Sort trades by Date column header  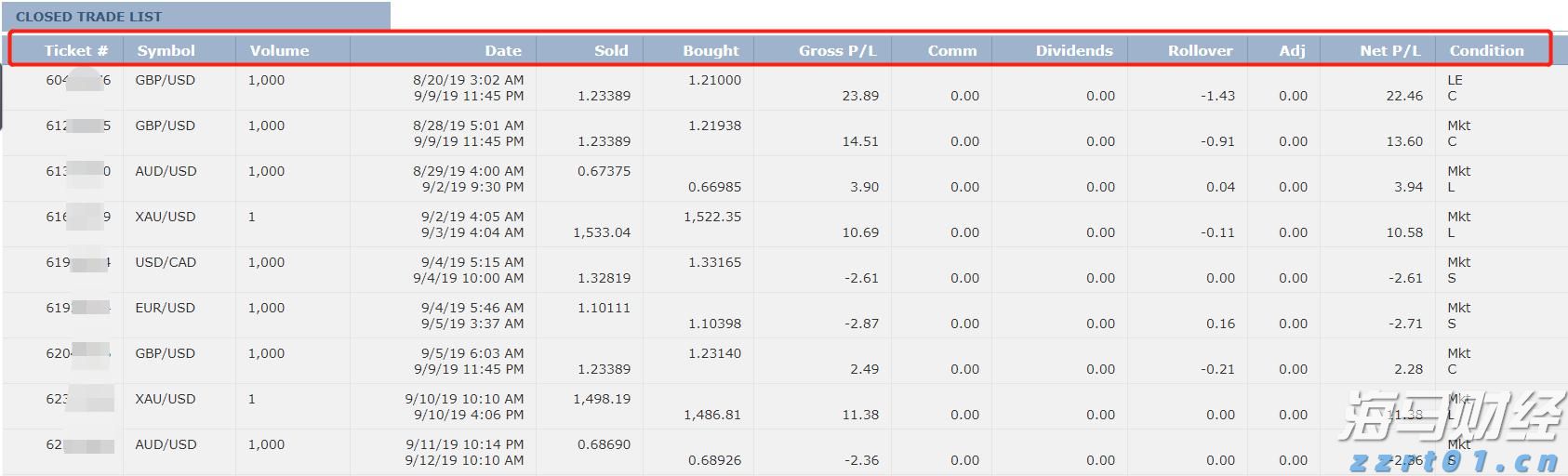(502, 50)
